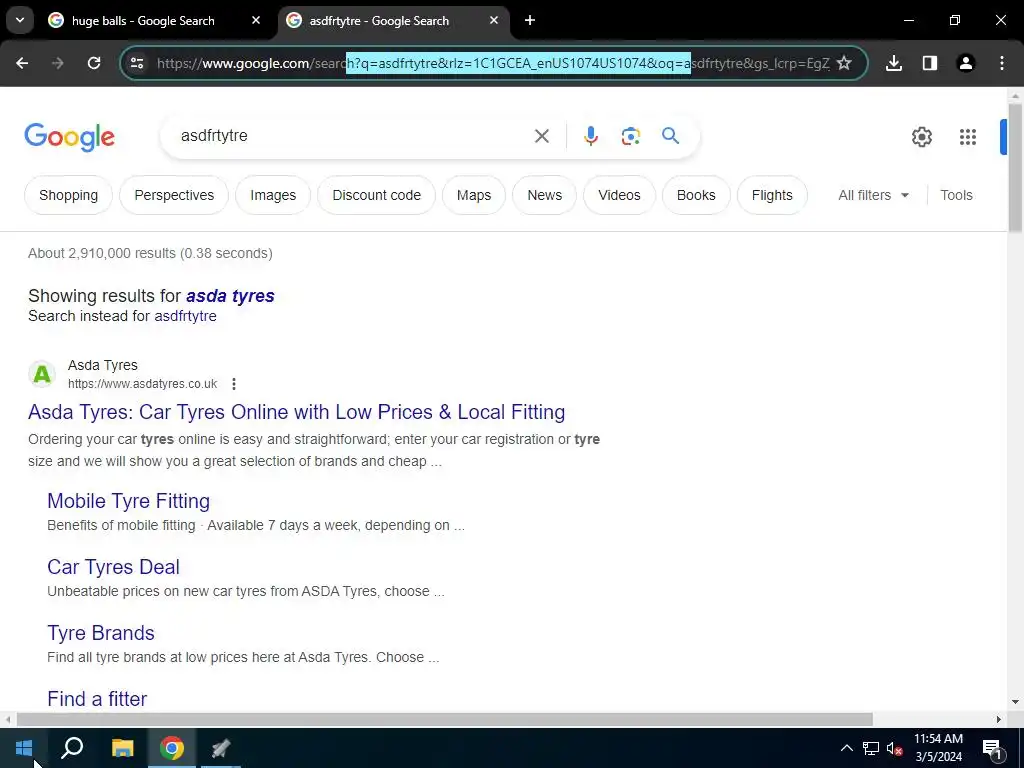Open Asda Tyres: Car Tyres Online result
Viewport: 1024px width, 768px height.
(x=296, y=412)
